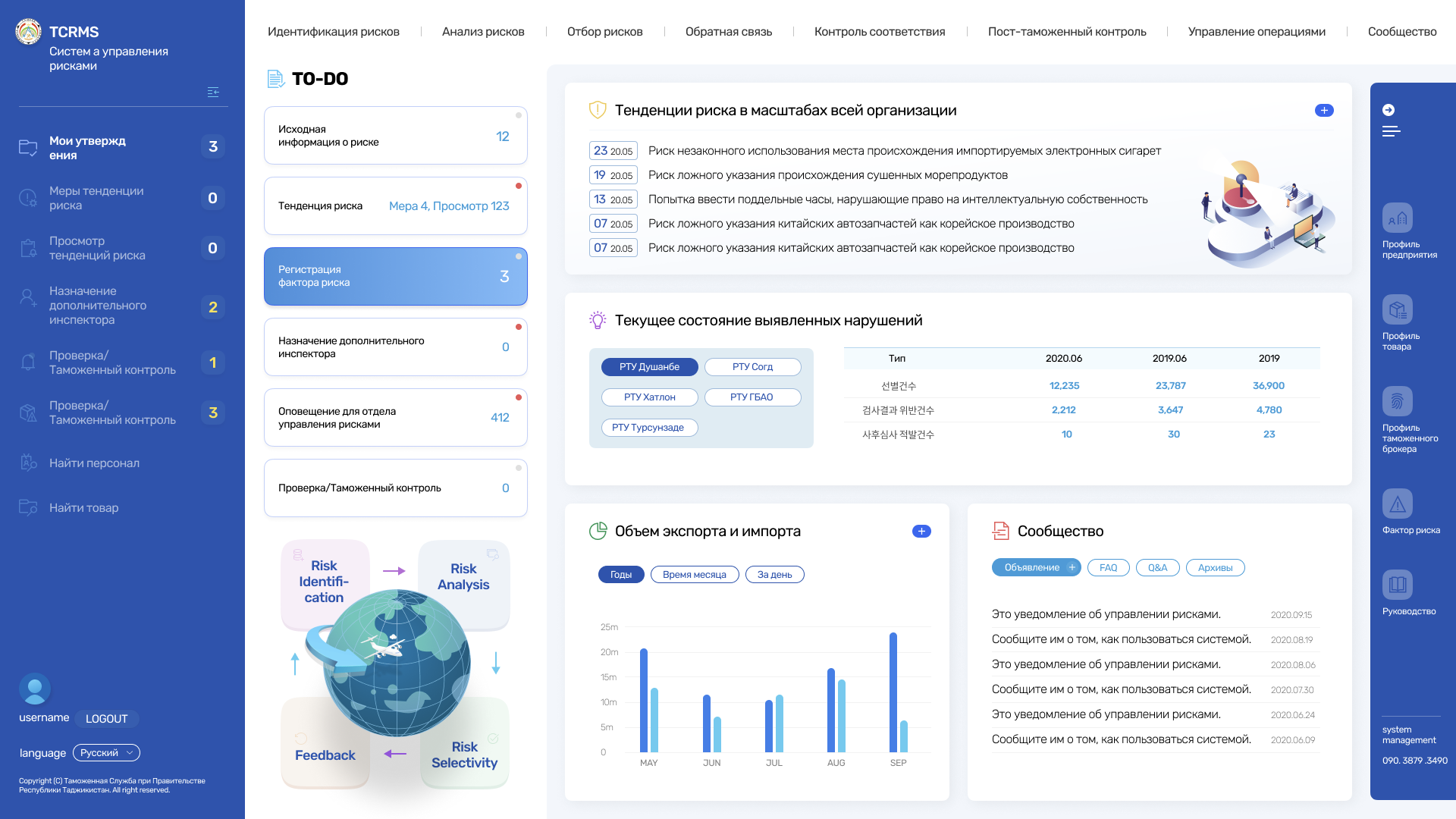1456x819 pixels.
Task: Click value 36,900 in violations table
Action: [1269, 386]
